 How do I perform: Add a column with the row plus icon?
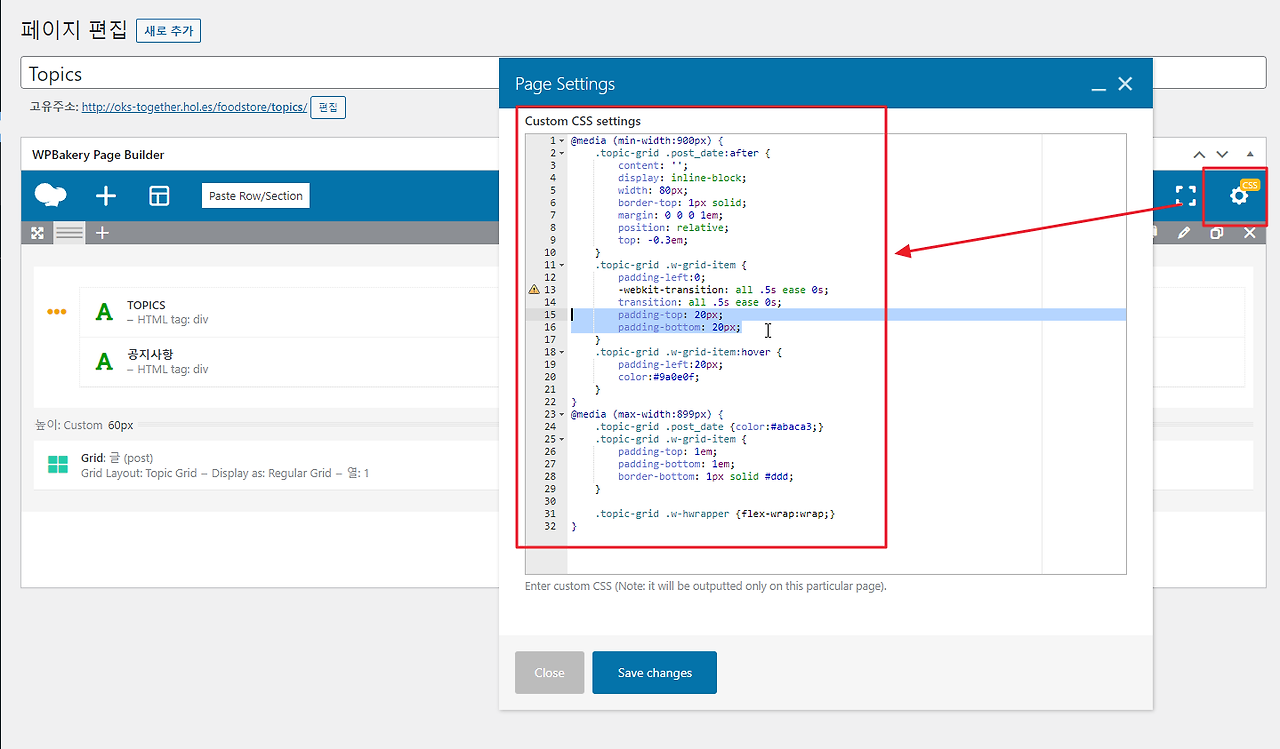coord(102,233)
